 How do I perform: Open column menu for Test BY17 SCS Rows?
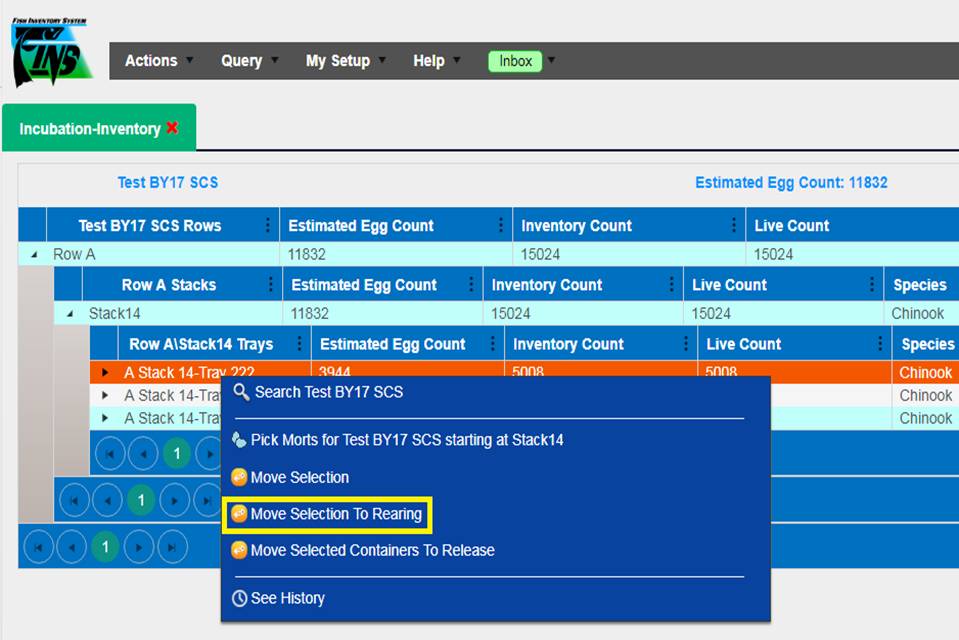pos(267,225)
